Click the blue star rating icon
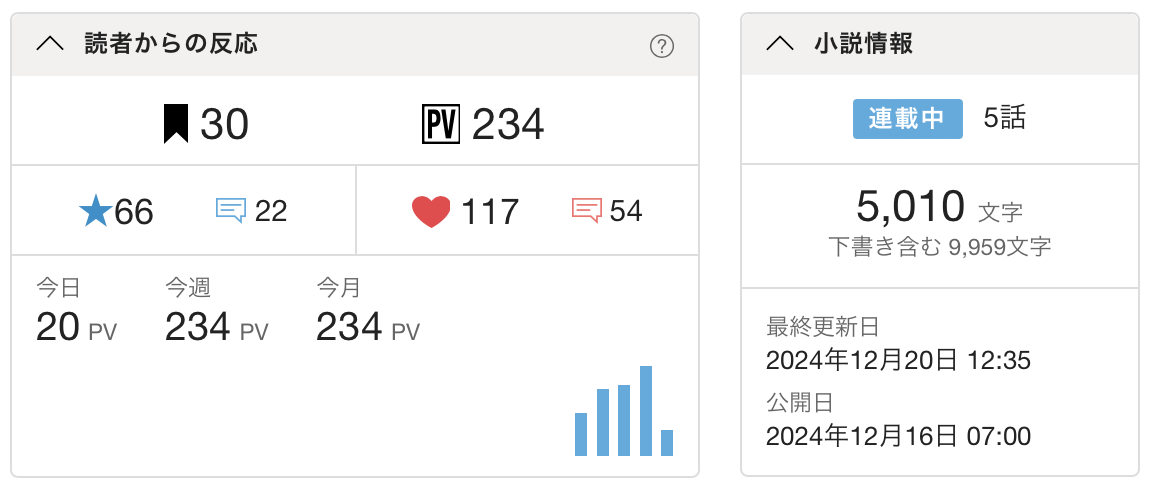 point(95,211)
